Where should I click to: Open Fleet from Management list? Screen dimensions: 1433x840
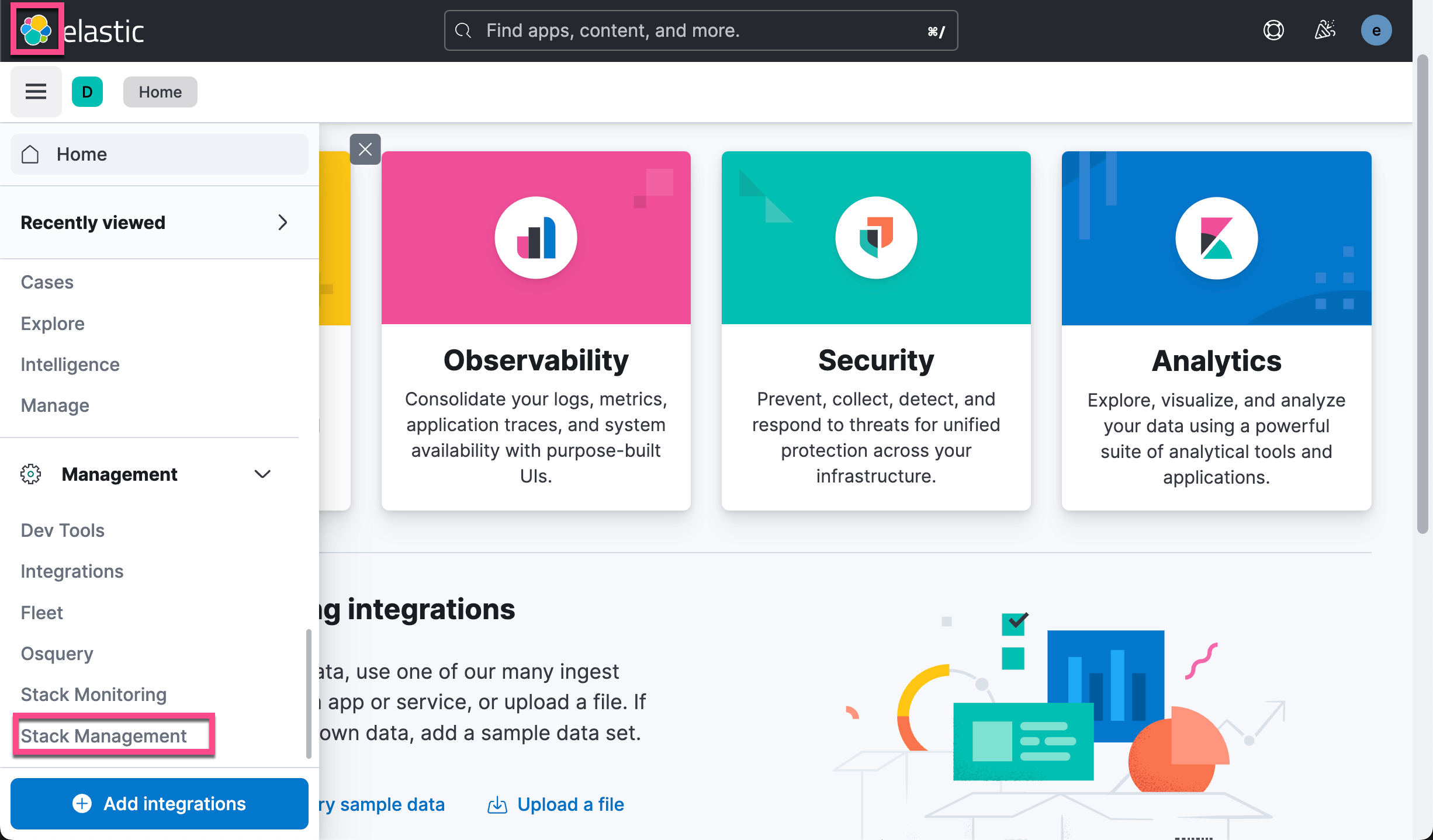point(41,612)
